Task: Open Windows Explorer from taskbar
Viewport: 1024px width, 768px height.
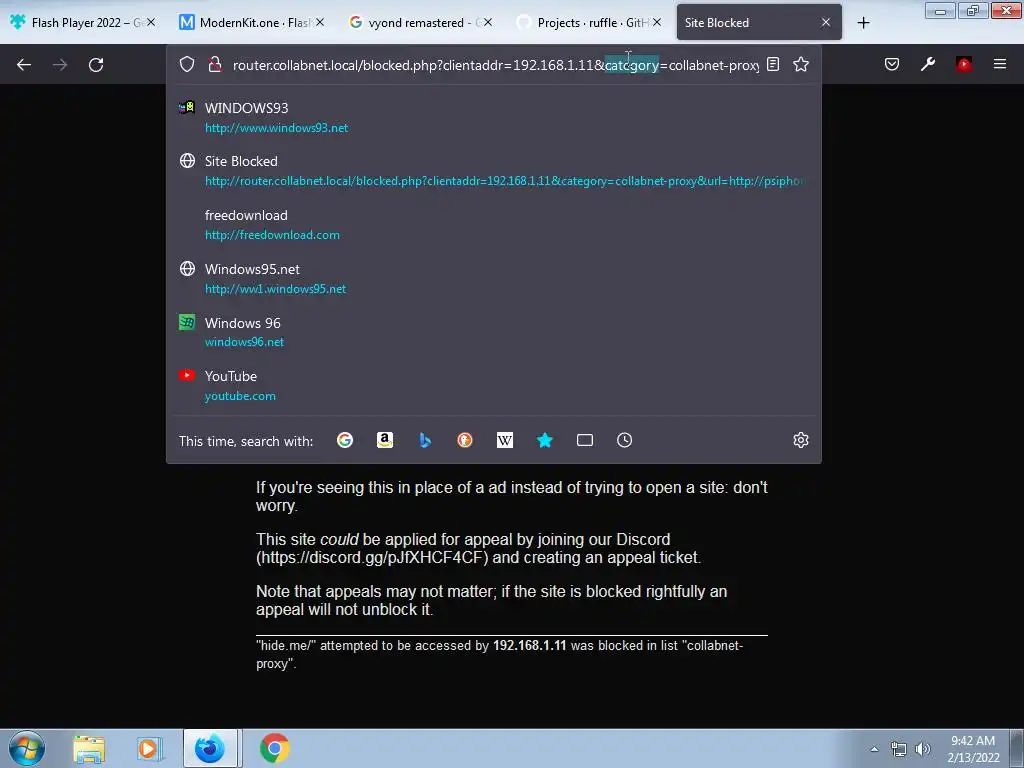Action: pyautogui.click(x=89, y=748)
